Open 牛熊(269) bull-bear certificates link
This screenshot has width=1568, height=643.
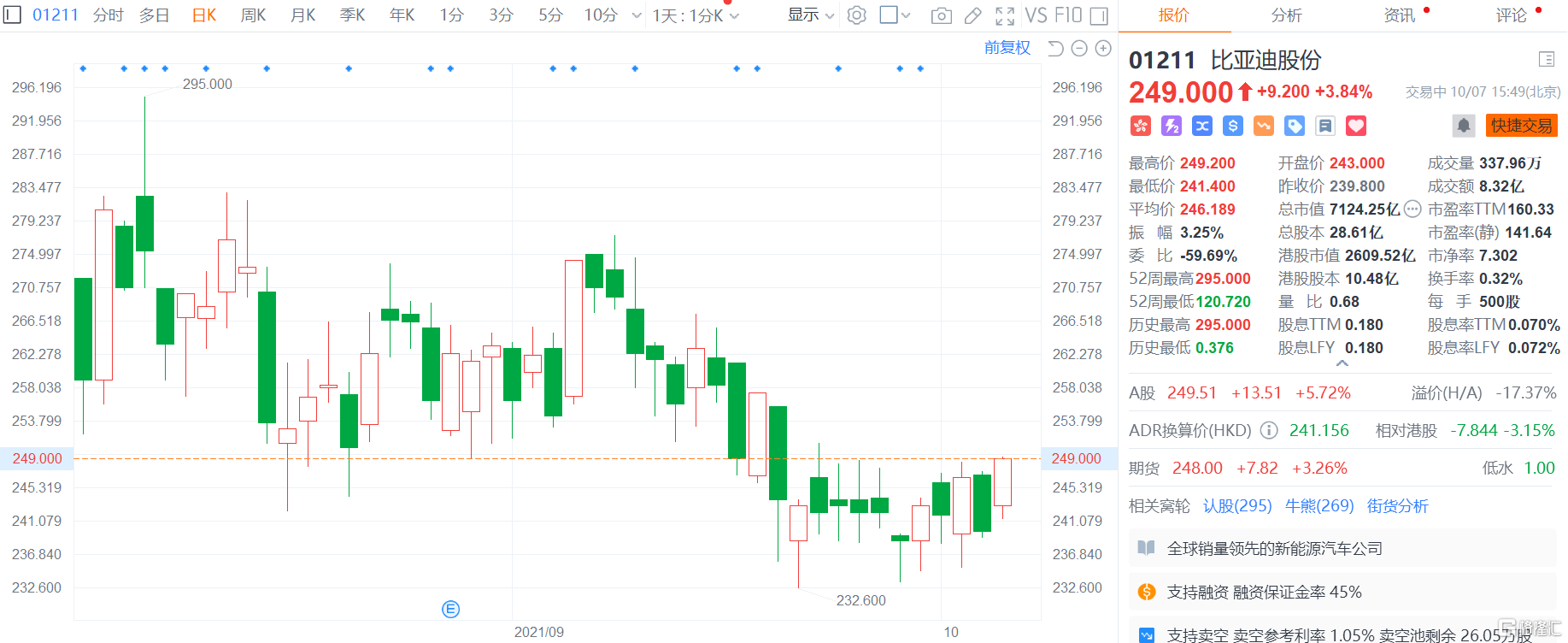(1319, 505)
